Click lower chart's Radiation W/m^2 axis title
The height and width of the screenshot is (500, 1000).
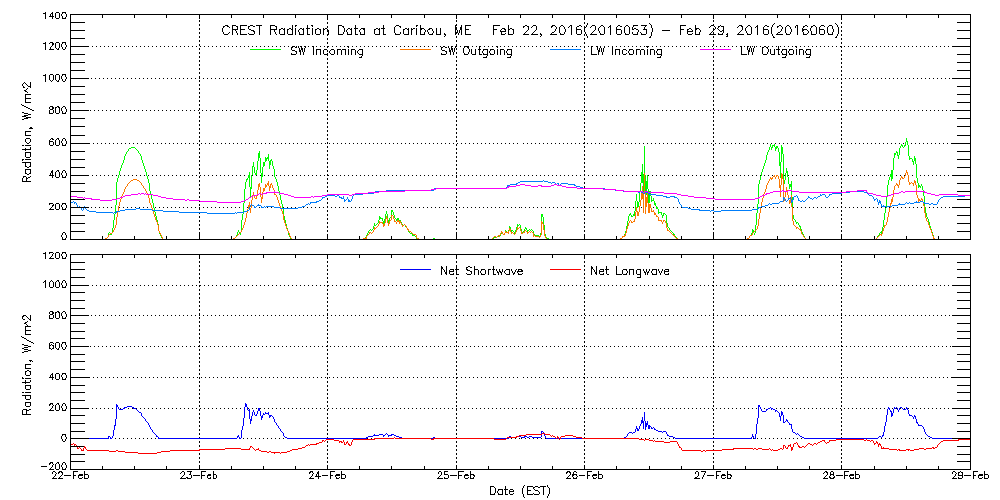click(x=29, y=361)
